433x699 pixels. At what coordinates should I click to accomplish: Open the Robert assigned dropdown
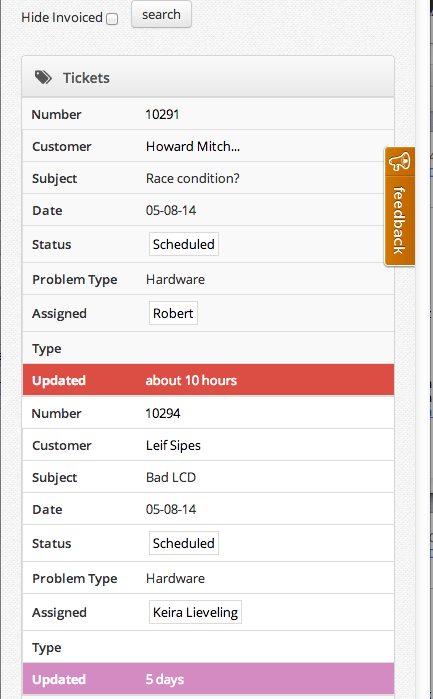point(173,313)
